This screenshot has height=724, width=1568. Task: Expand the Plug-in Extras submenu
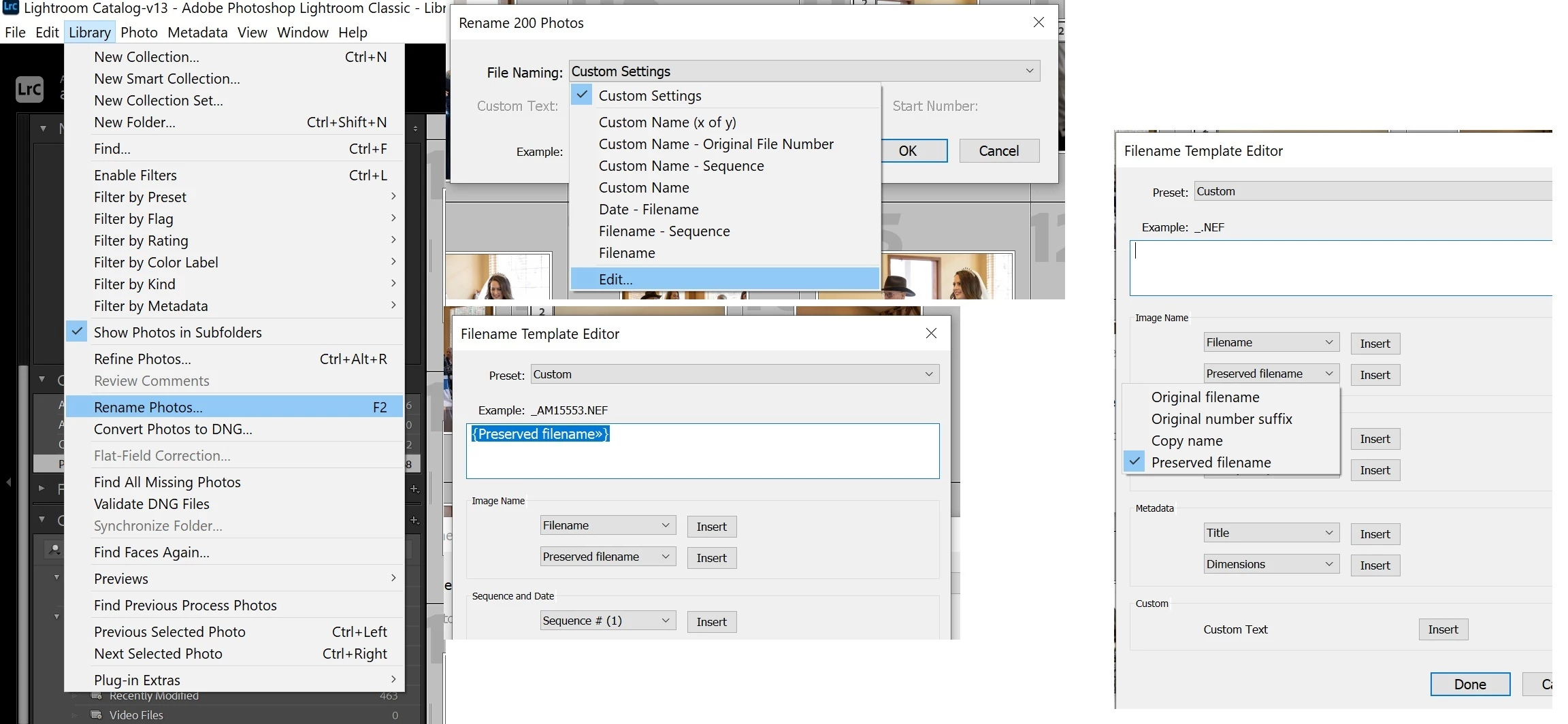coord(234,680)
